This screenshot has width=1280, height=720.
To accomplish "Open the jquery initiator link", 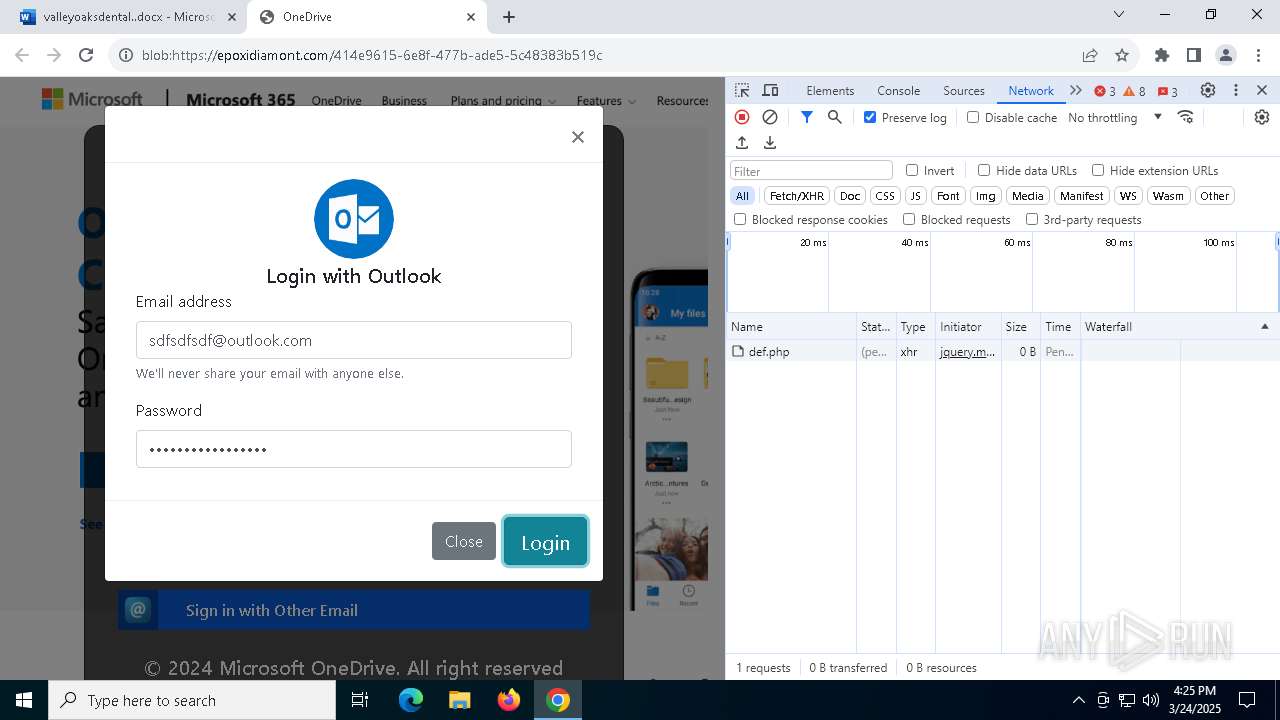I will tap(967, 352).
